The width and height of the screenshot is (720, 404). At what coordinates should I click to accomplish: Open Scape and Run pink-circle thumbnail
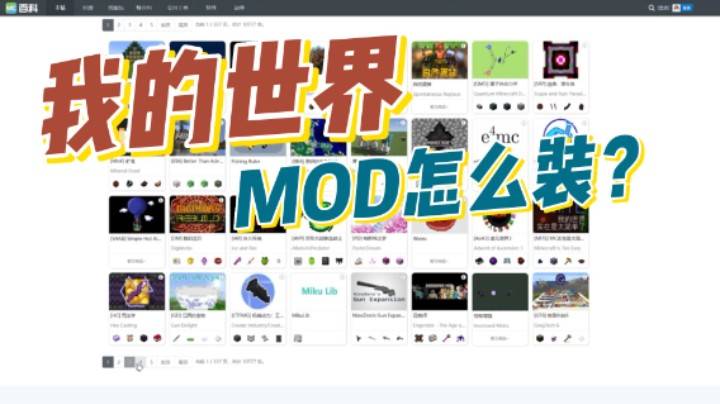(561, 60)
